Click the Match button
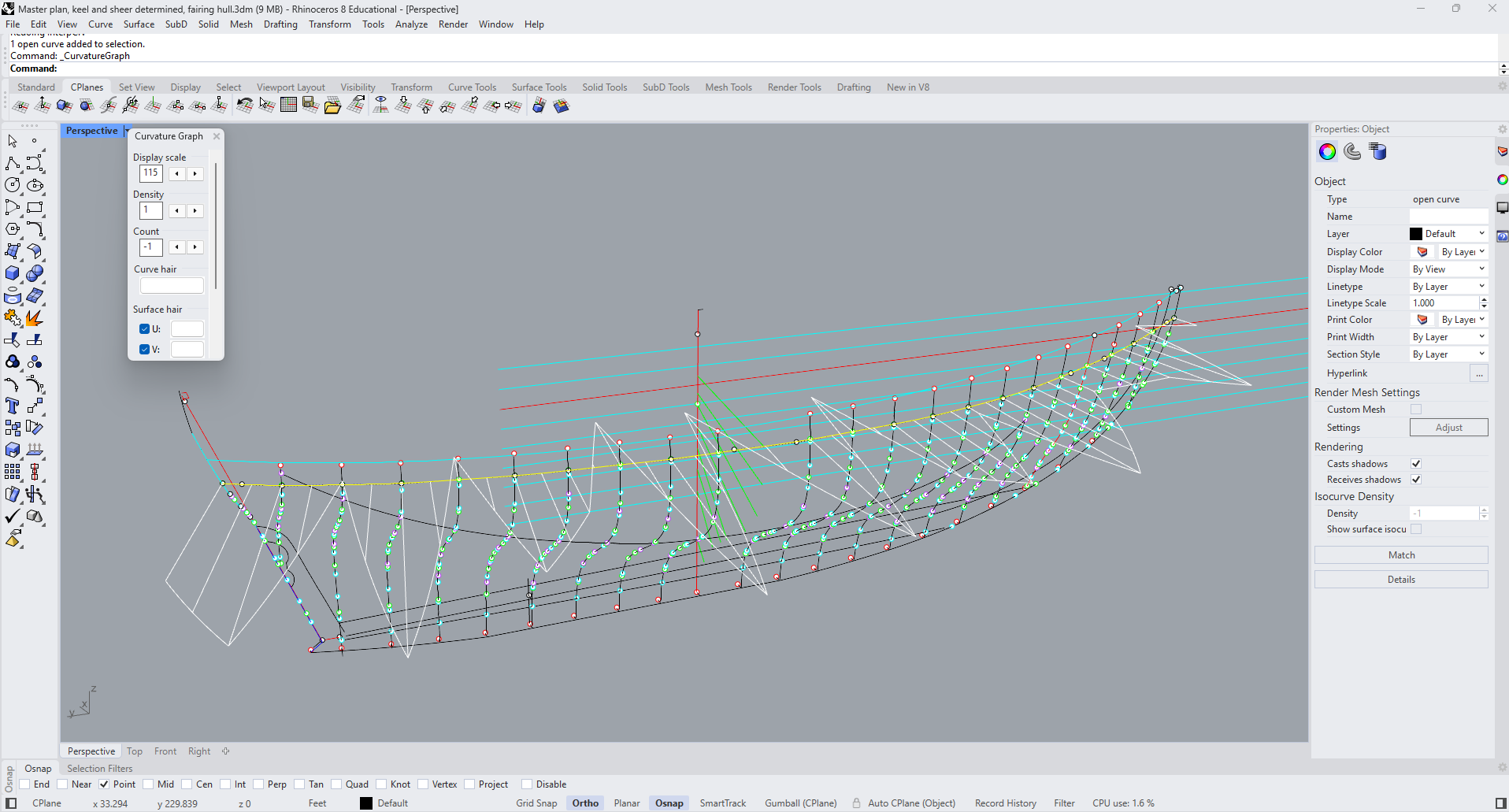Image resolution: width=1509 pixels, height=812 pixels. click(1400, 555)
